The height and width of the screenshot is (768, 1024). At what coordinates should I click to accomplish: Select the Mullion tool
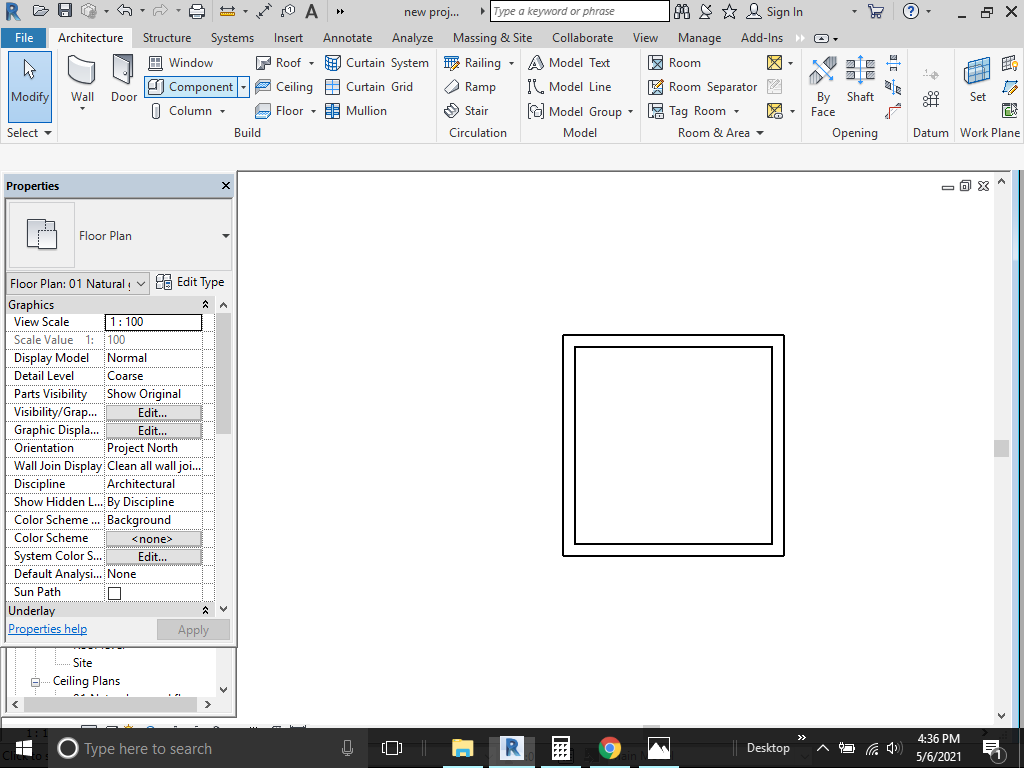click(356, 111)
